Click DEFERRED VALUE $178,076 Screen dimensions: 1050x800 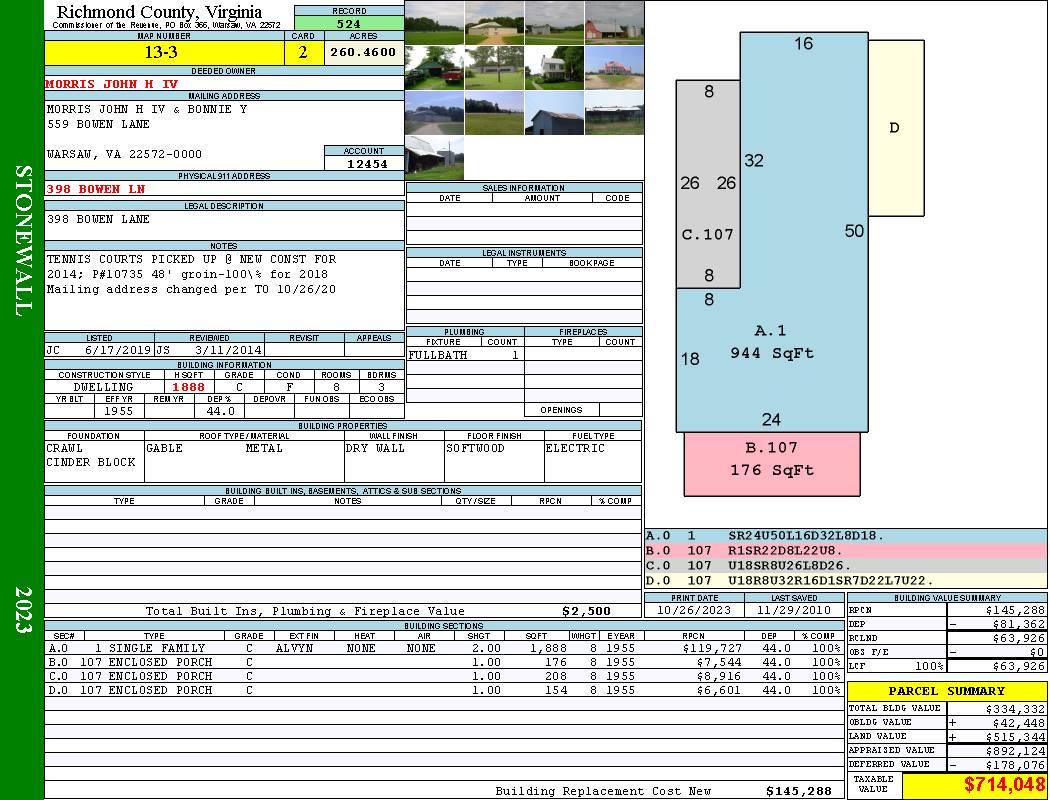[x=1015, y=765]
